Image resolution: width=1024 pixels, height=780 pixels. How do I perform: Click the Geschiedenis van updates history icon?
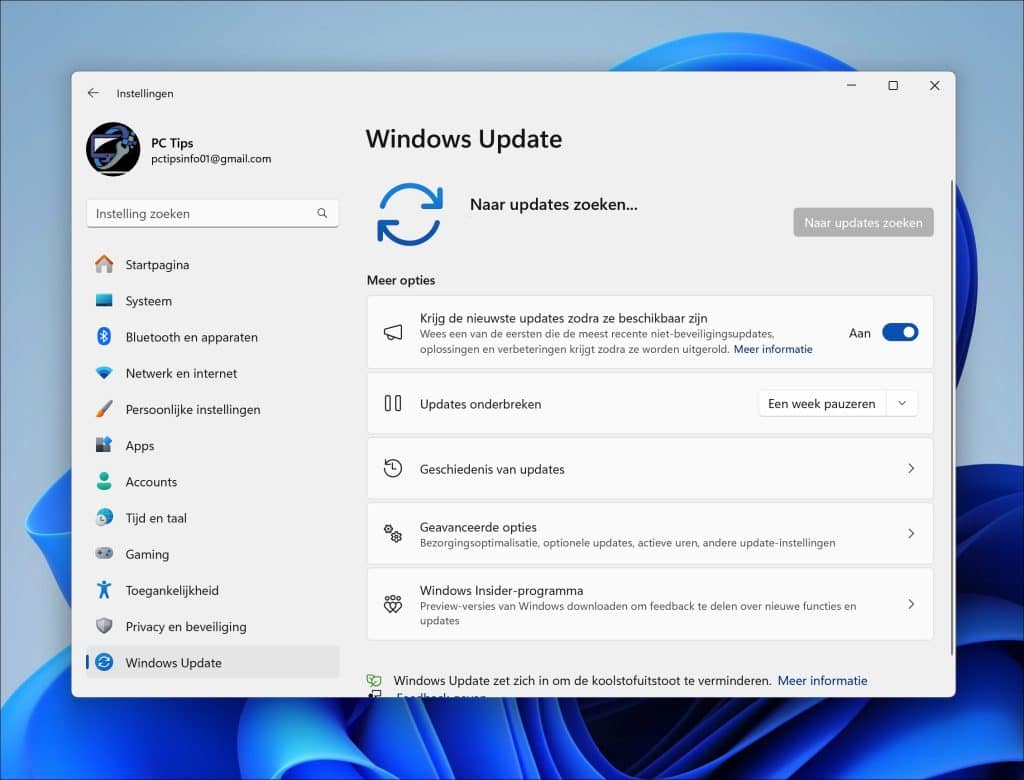coord(392,468)
